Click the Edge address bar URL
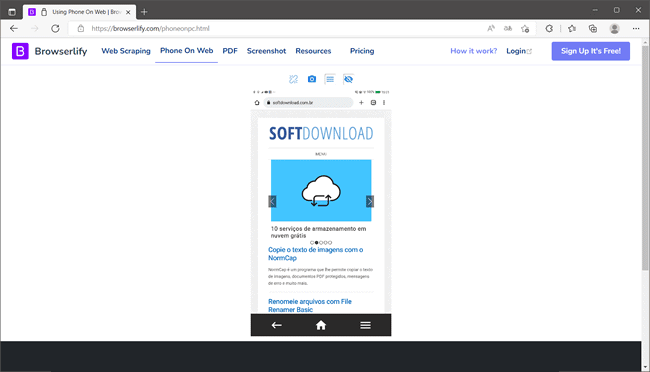The height and width of the screenshot is (372, 650). tap(150, 29)
